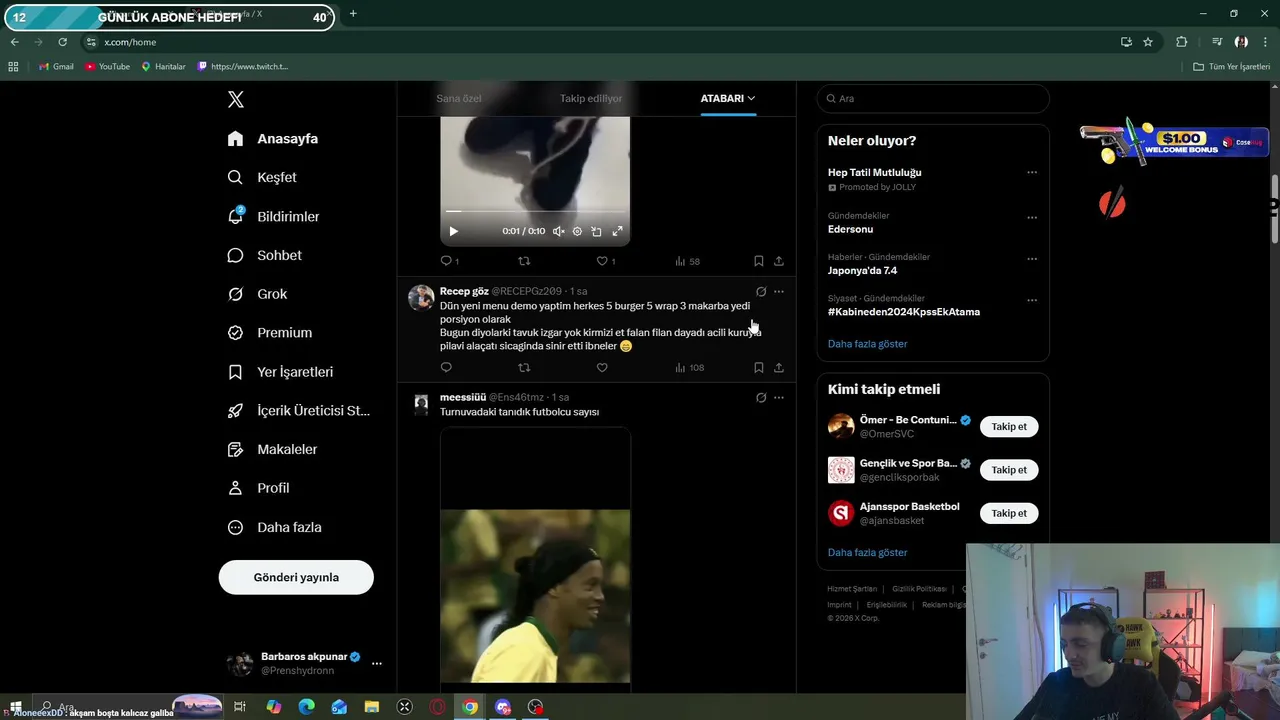This screenshot has height=720, width=1280.
Task: Open File Explorer from taskbar
Action: [x=371, y=707]
